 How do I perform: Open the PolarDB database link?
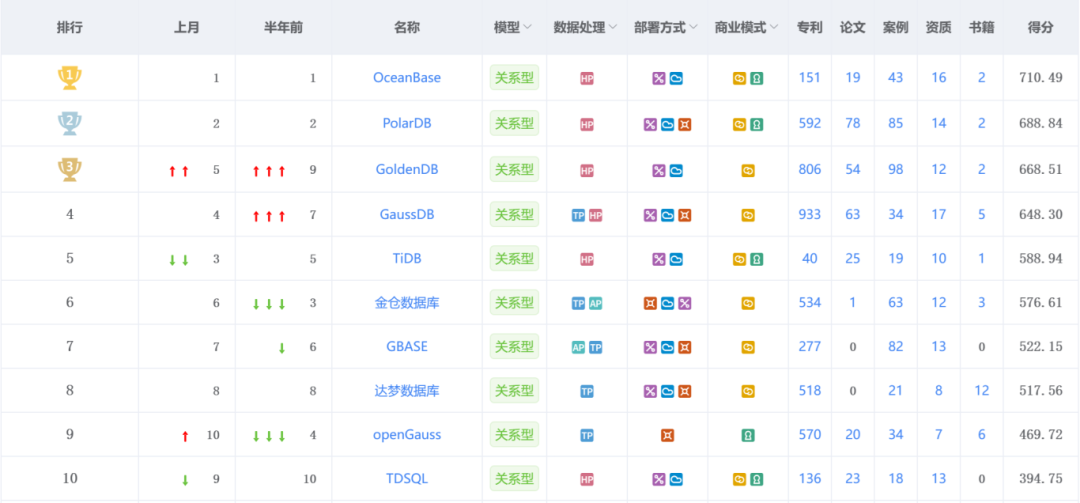pyautogui.click(x=406, y=123)
